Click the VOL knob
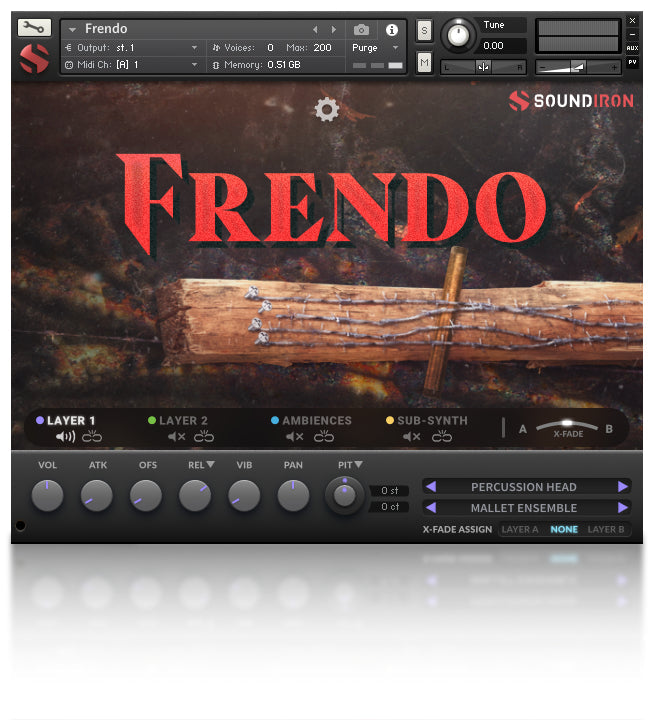Viewport: 654px width, 720px height. 47,494
